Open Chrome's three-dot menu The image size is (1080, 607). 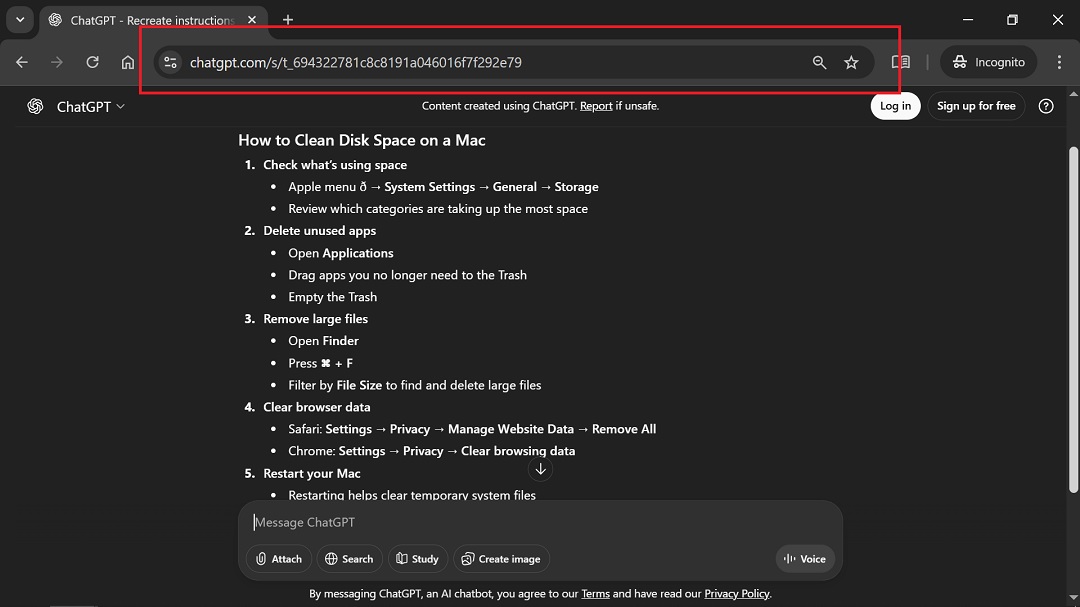(x=1060, y=61)
